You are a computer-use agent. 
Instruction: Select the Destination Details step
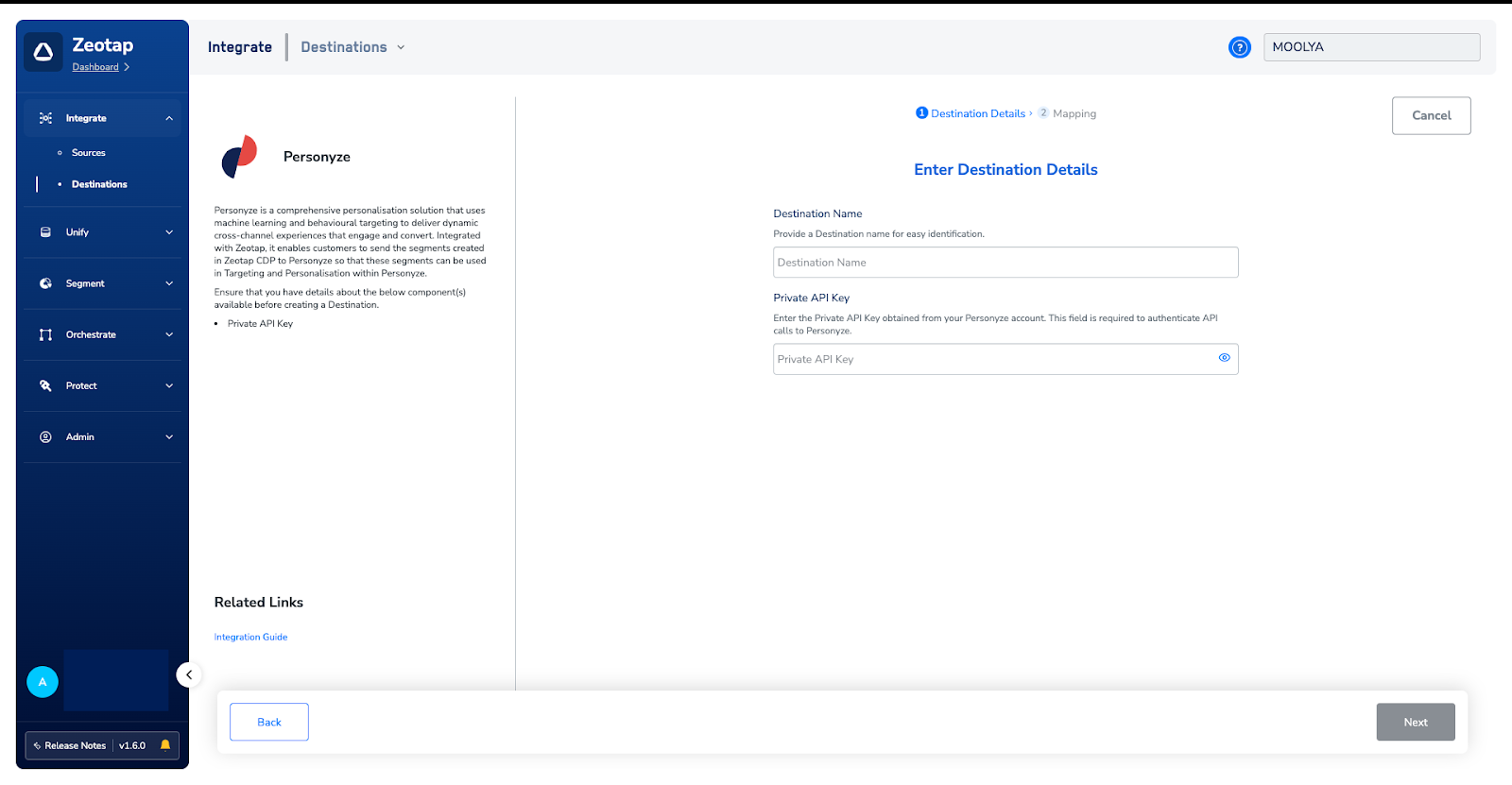click(x=971, y=113)
